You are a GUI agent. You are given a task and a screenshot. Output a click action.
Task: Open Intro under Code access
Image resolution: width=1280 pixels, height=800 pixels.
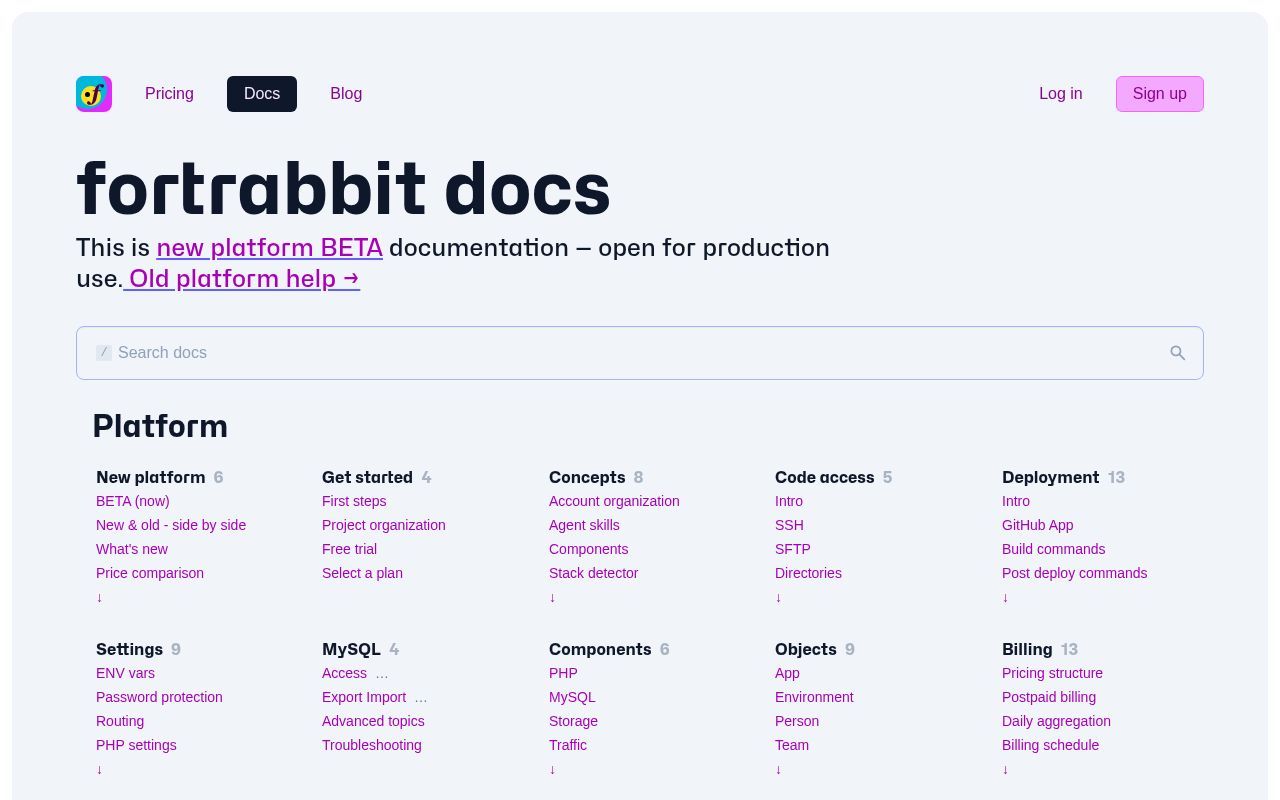pyautogui.click(x=789, y=501)
